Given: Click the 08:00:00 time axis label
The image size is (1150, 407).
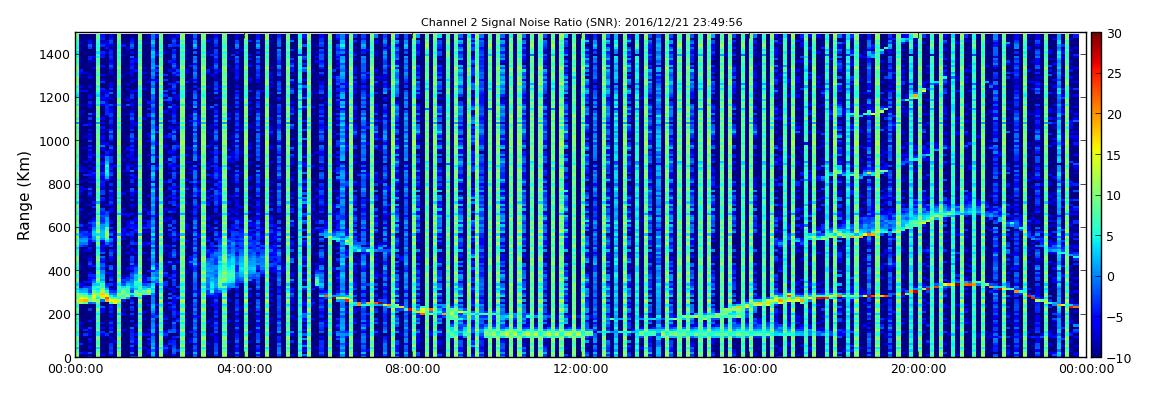Looking at the screenshot, I should (x=412, y=370).
